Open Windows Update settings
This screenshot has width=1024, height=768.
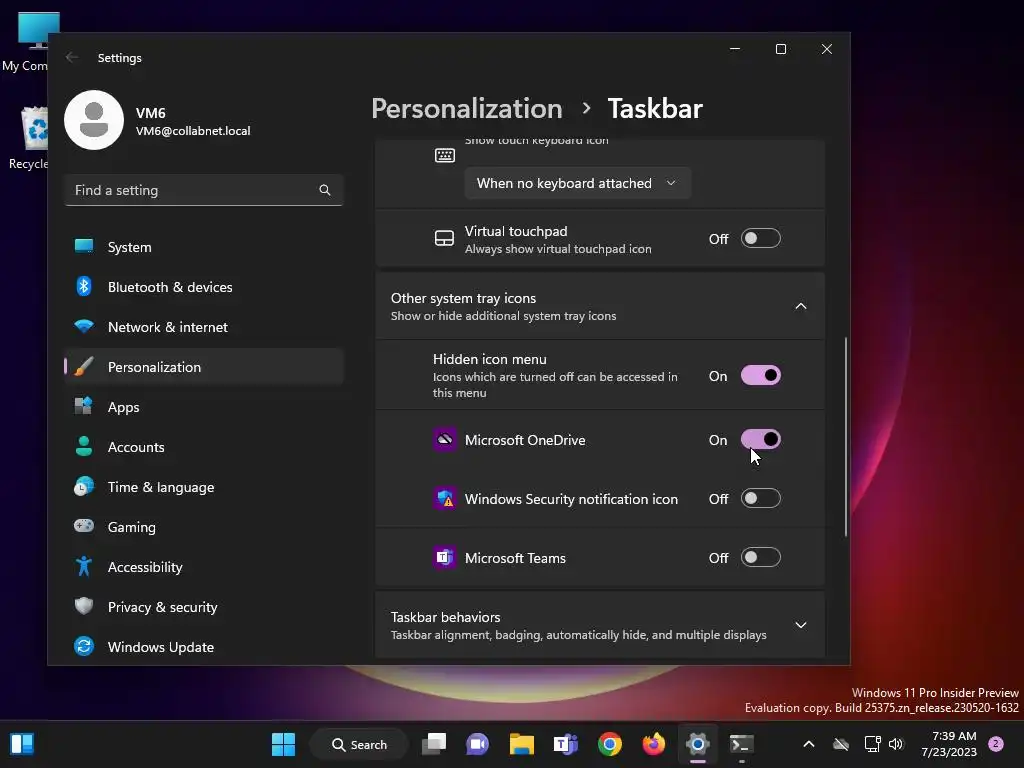coord(204,647)
